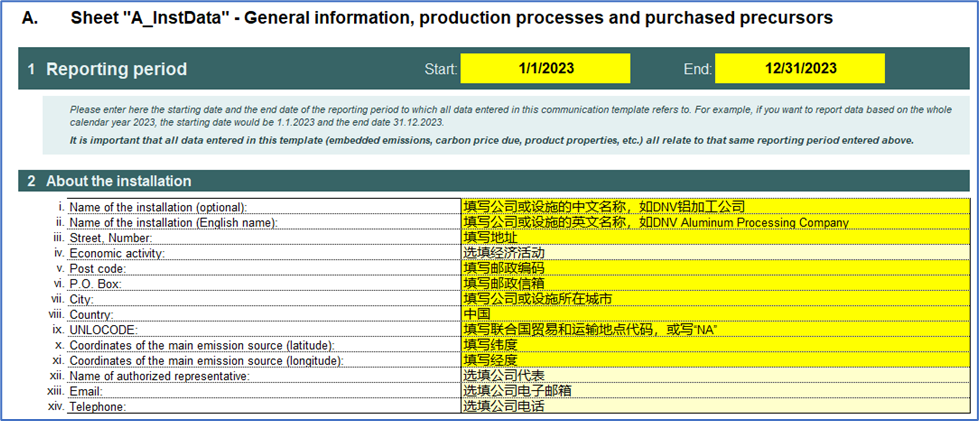
Task: Click the reporting period instruction text box
Action: click(x=505, y=125)
